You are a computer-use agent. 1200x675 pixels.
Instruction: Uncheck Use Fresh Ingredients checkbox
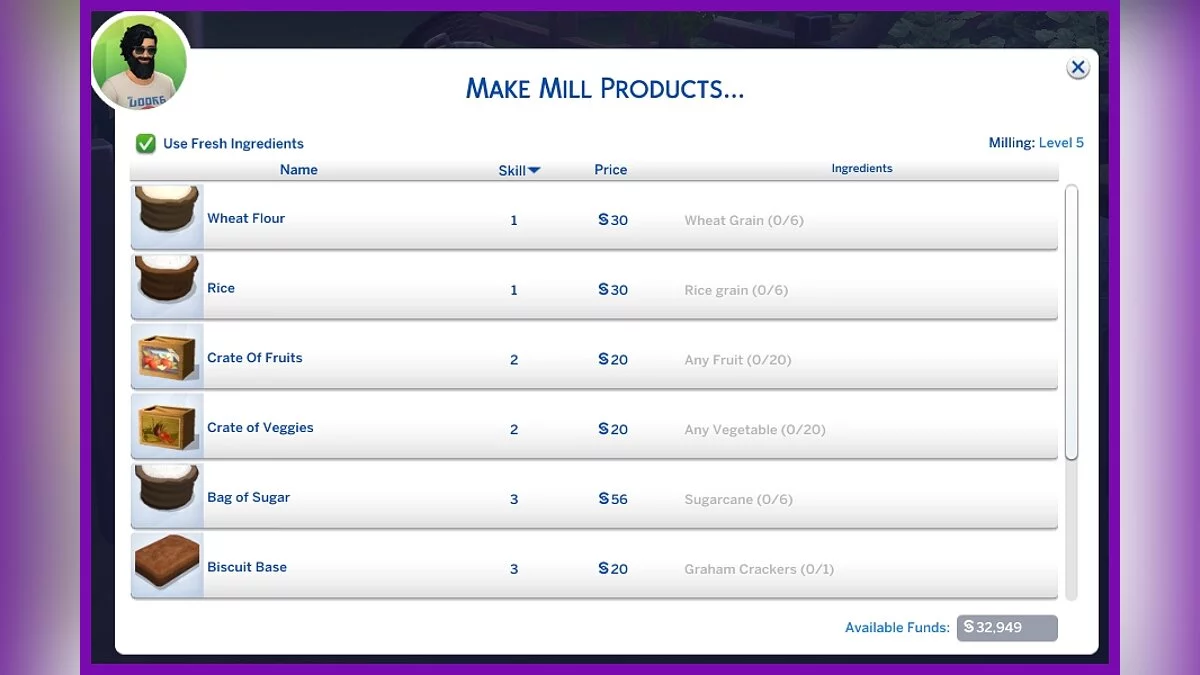point(146,144)
